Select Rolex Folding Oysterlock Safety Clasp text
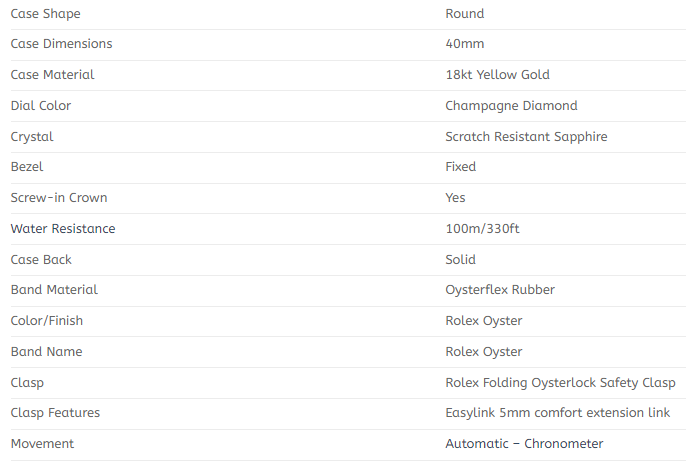The height and width of the screenshot is (464, 686). (x=560, y=383)
